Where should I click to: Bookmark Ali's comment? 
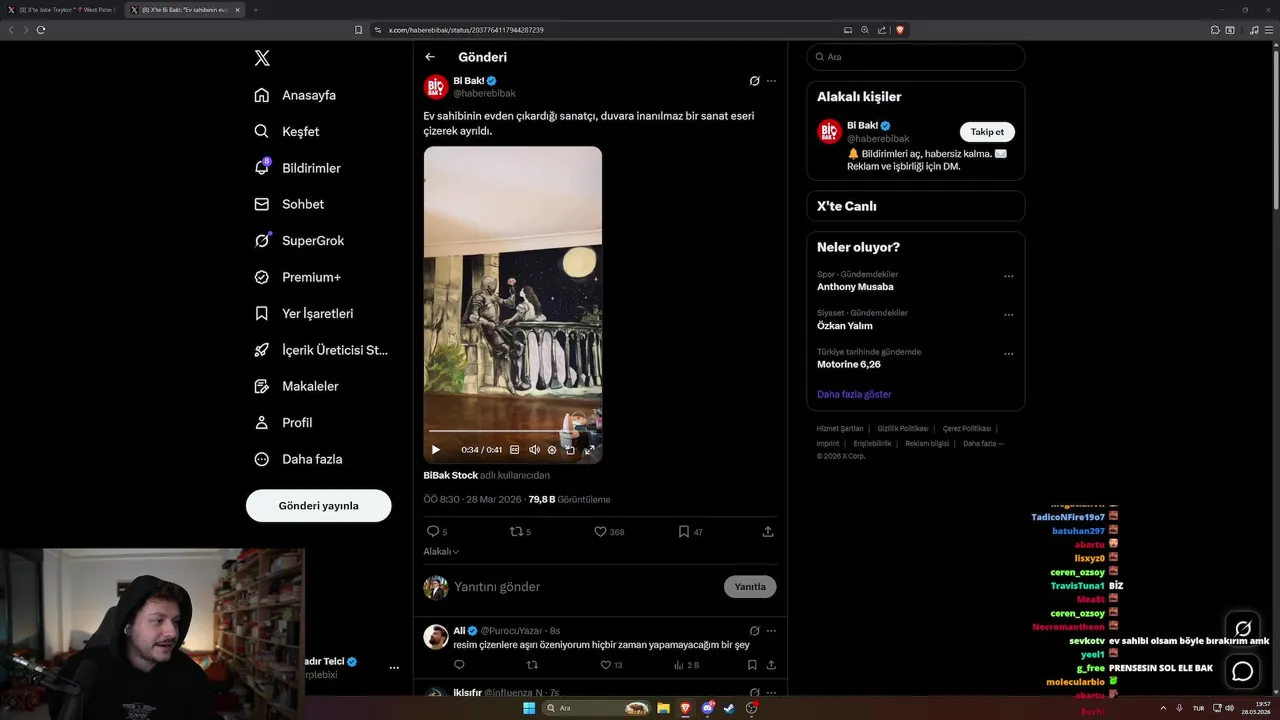(x=752, y=665)
